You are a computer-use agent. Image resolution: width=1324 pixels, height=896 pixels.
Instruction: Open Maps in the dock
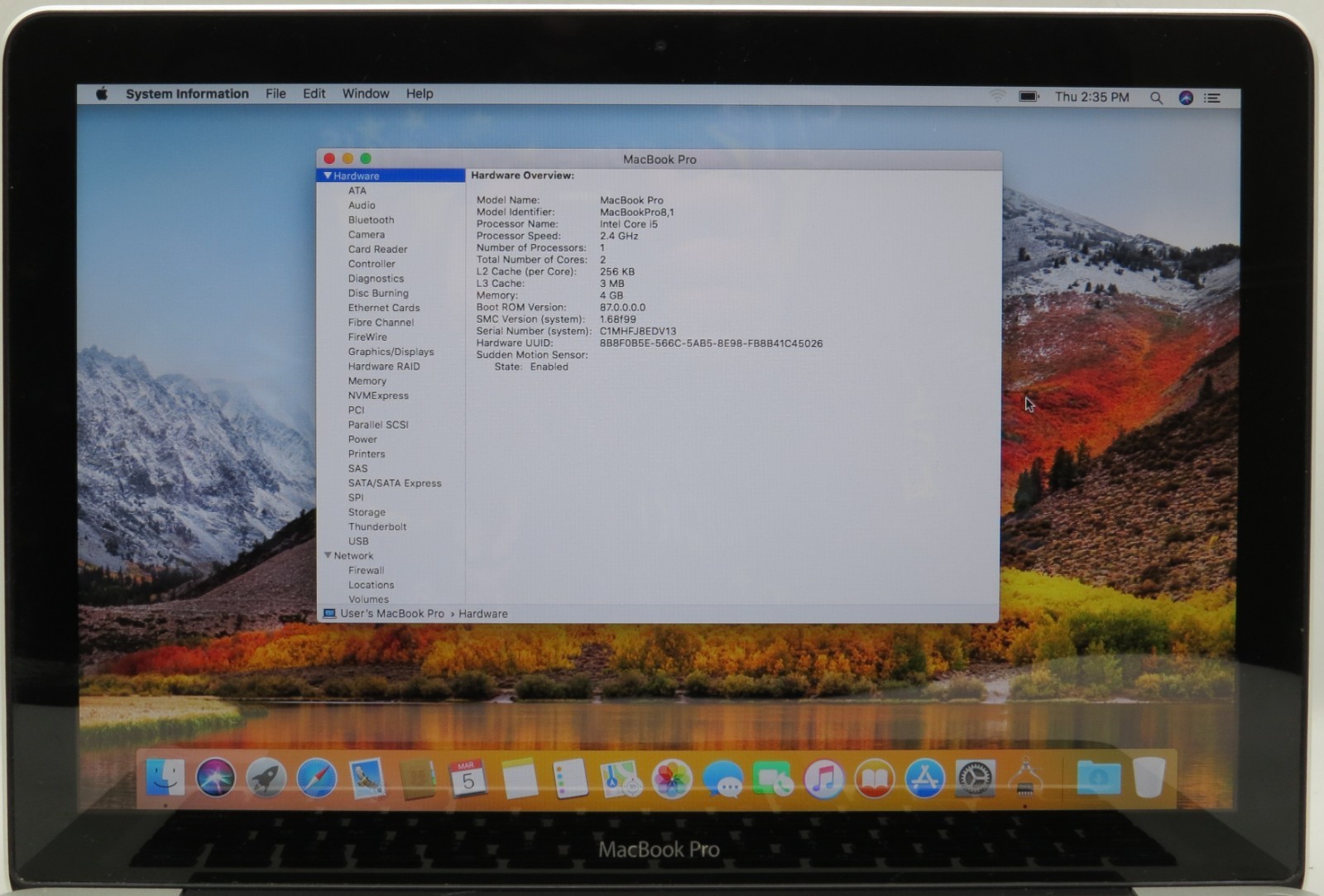pos(621,779)
